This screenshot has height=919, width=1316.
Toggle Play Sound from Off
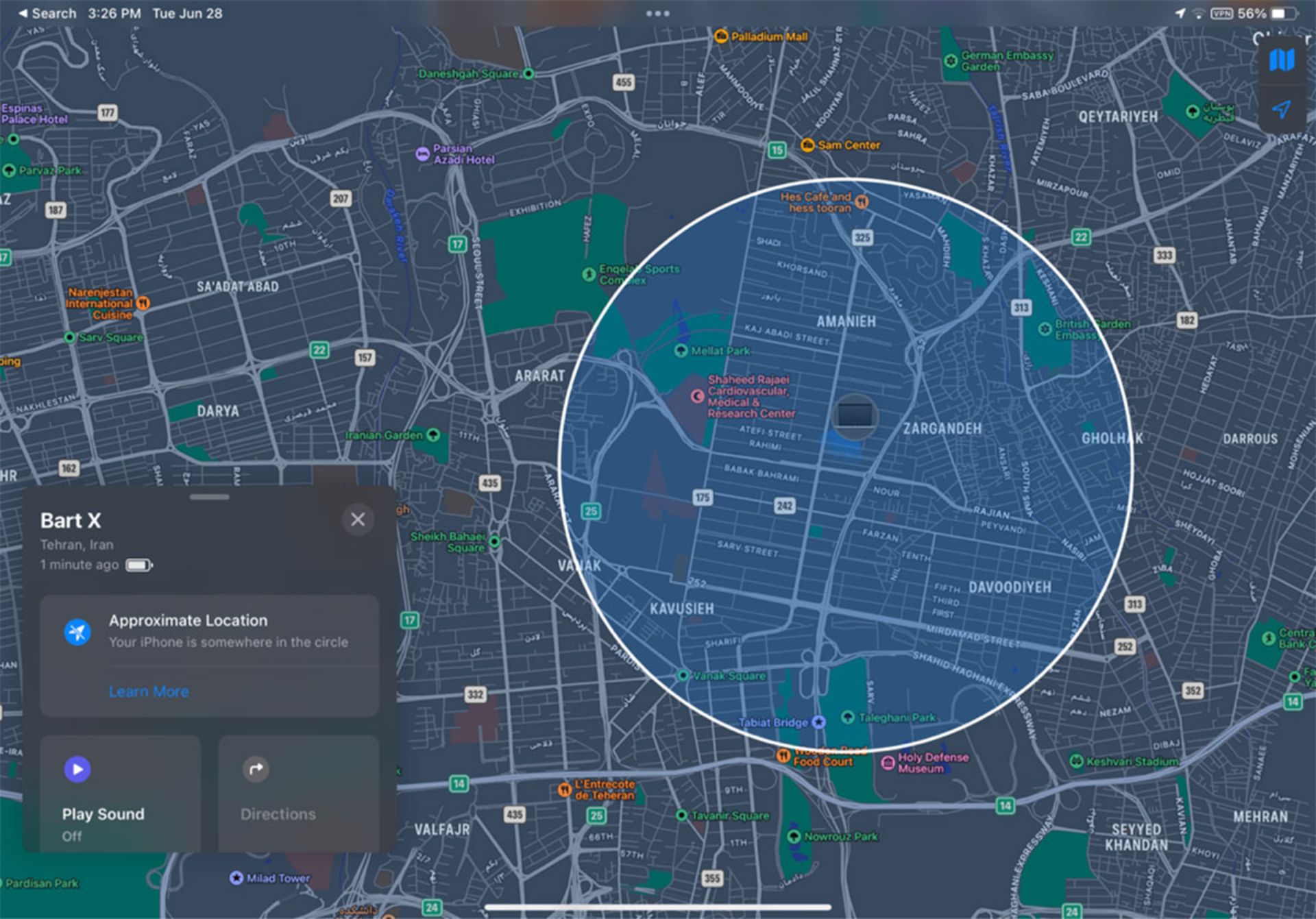121,794
